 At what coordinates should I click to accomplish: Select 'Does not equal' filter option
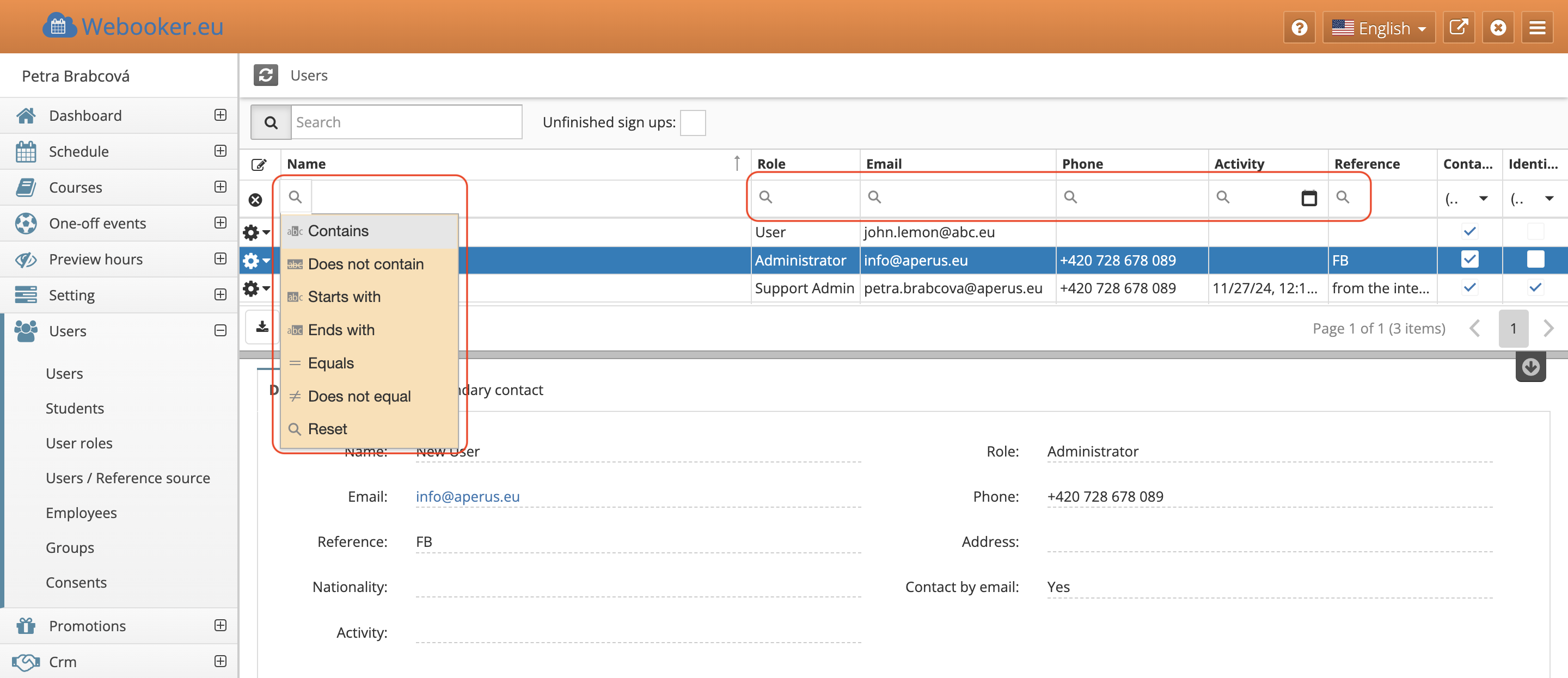[x=359, y=396]
